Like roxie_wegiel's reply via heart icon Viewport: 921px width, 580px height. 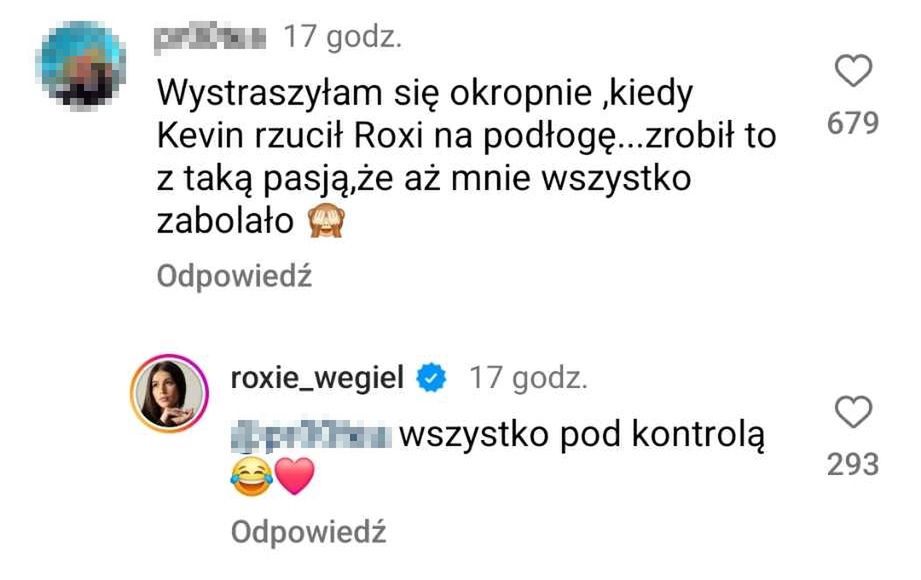[x=853, y=411]
